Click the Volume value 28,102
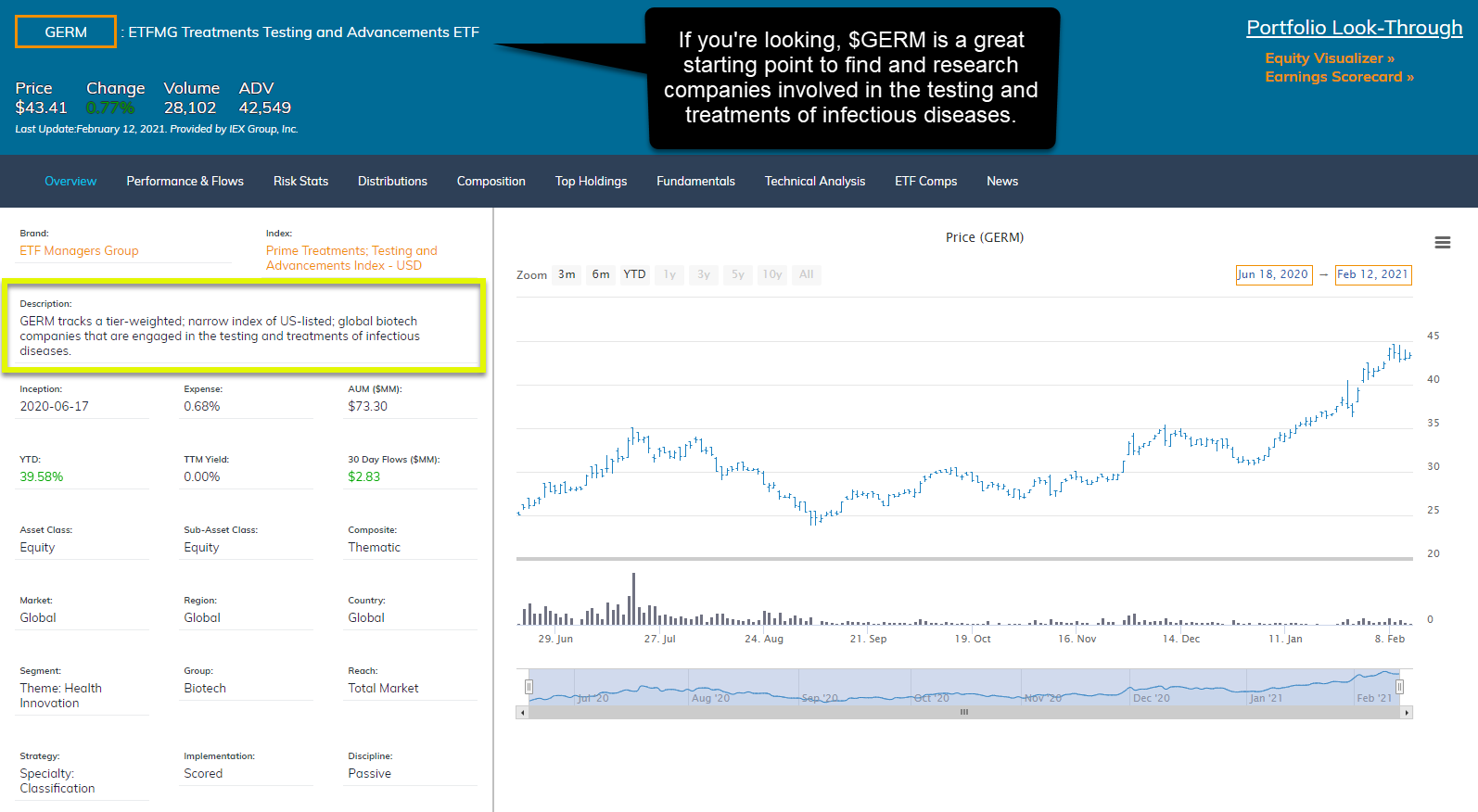1478x812 pixels. pos(190,108)
